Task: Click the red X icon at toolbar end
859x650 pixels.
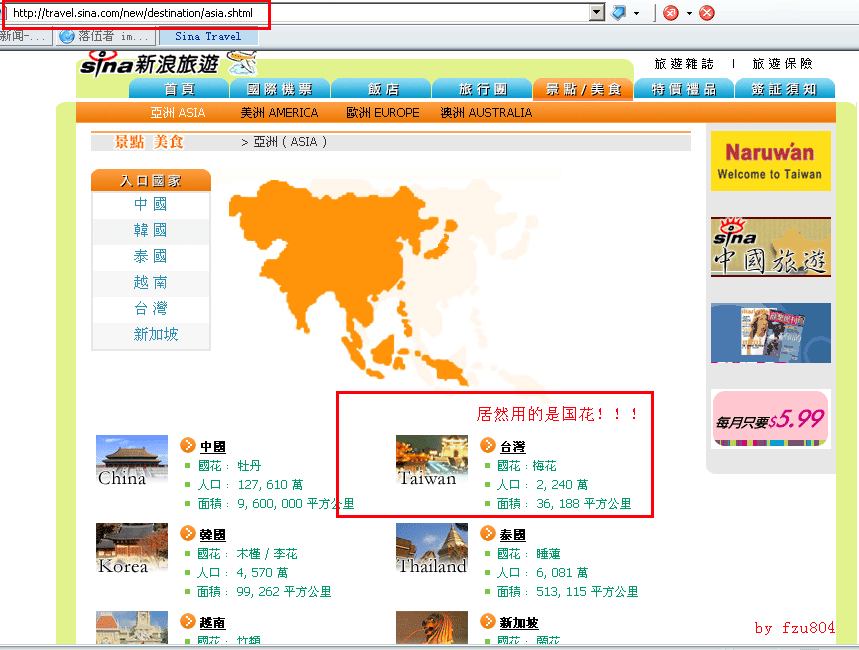Action: point(707,13)
